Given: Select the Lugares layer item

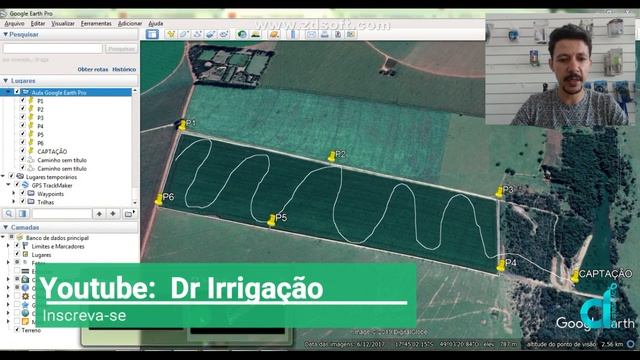Looking at the screenshot, I should pos(42,255).
